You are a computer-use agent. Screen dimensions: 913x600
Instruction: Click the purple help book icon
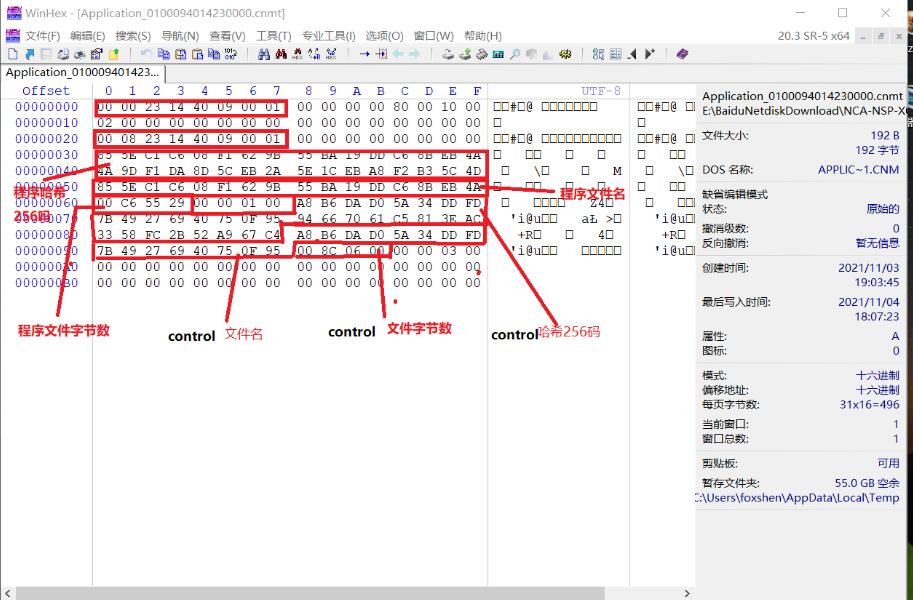point(682,54)
